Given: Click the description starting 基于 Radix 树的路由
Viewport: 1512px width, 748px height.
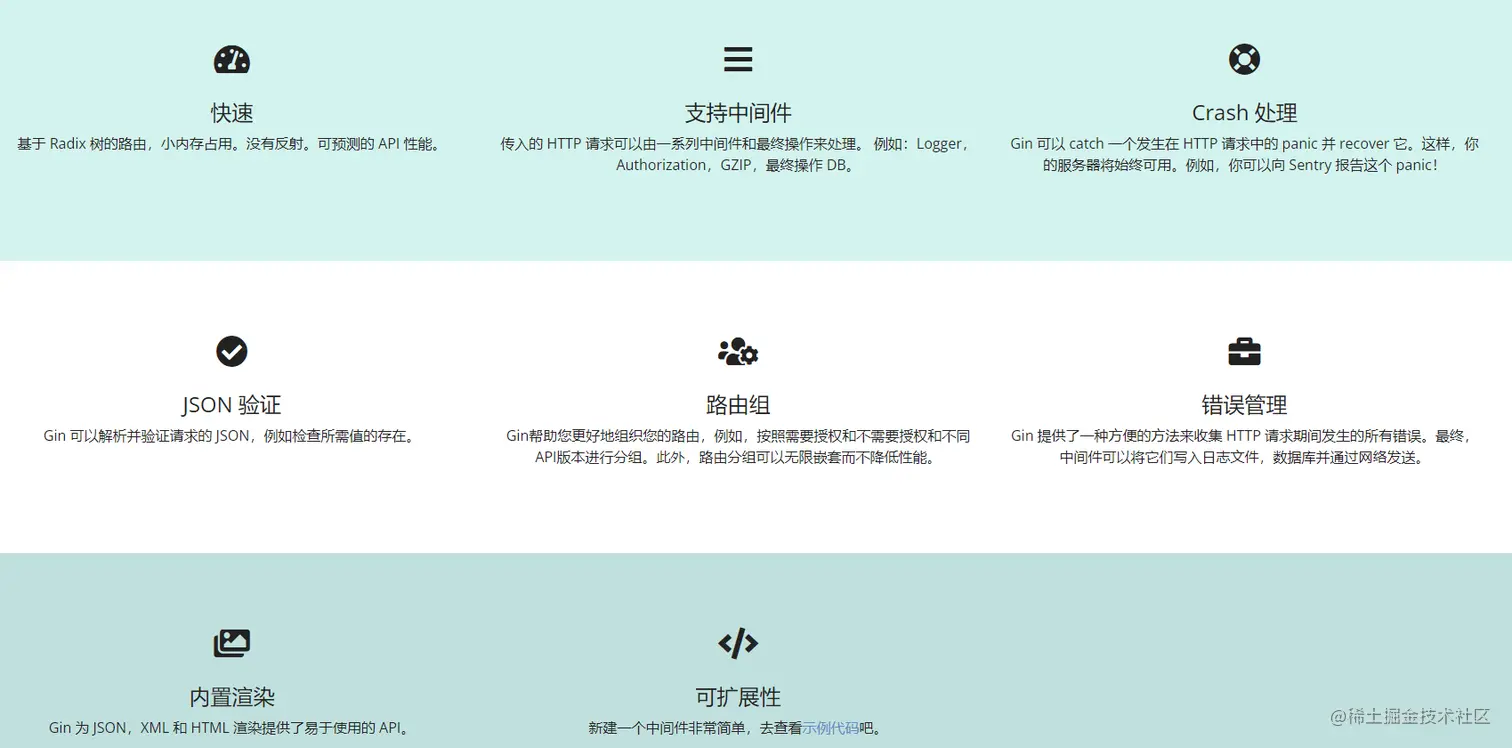Looking at the screenshot, I should 232,144.
